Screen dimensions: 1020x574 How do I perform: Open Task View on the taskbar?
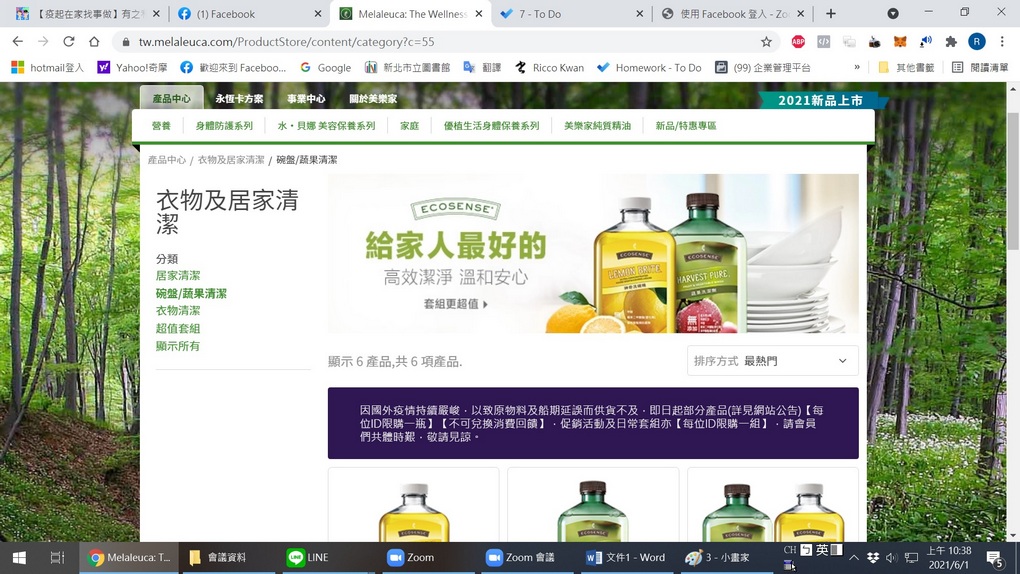(x=57, y=558)
